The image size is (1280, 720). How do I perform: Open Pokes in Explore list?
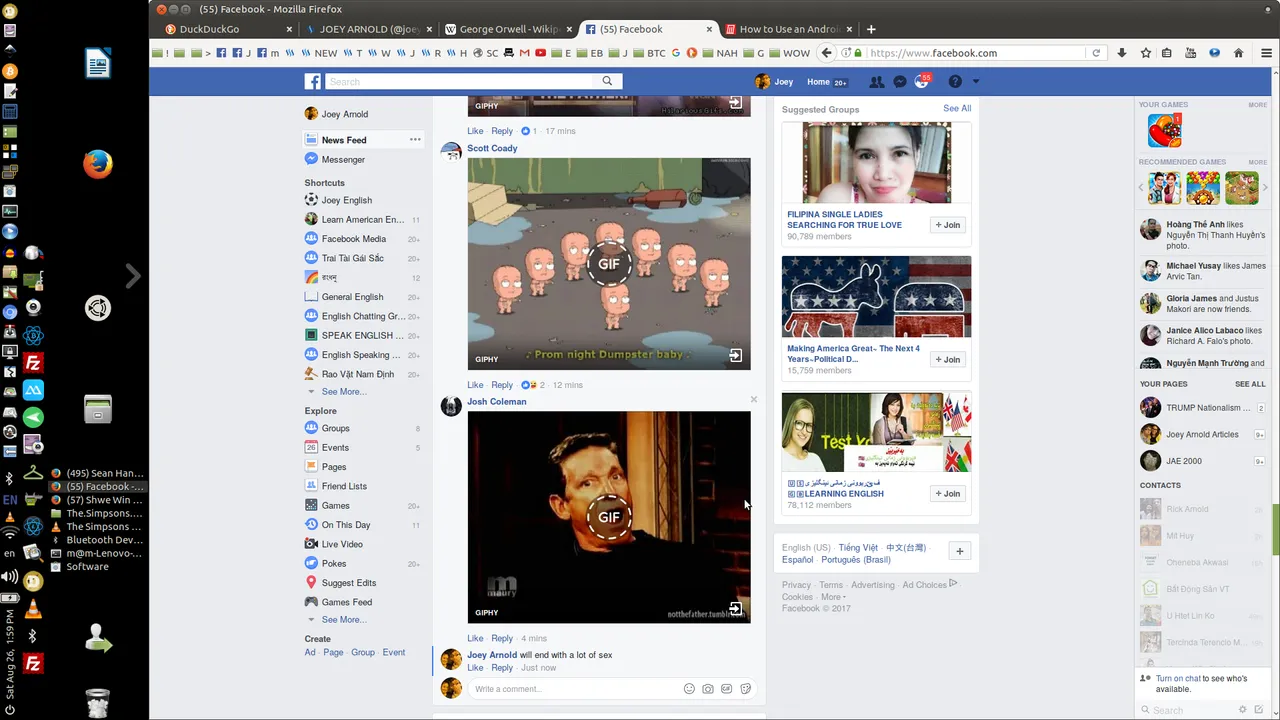[334, 563]
